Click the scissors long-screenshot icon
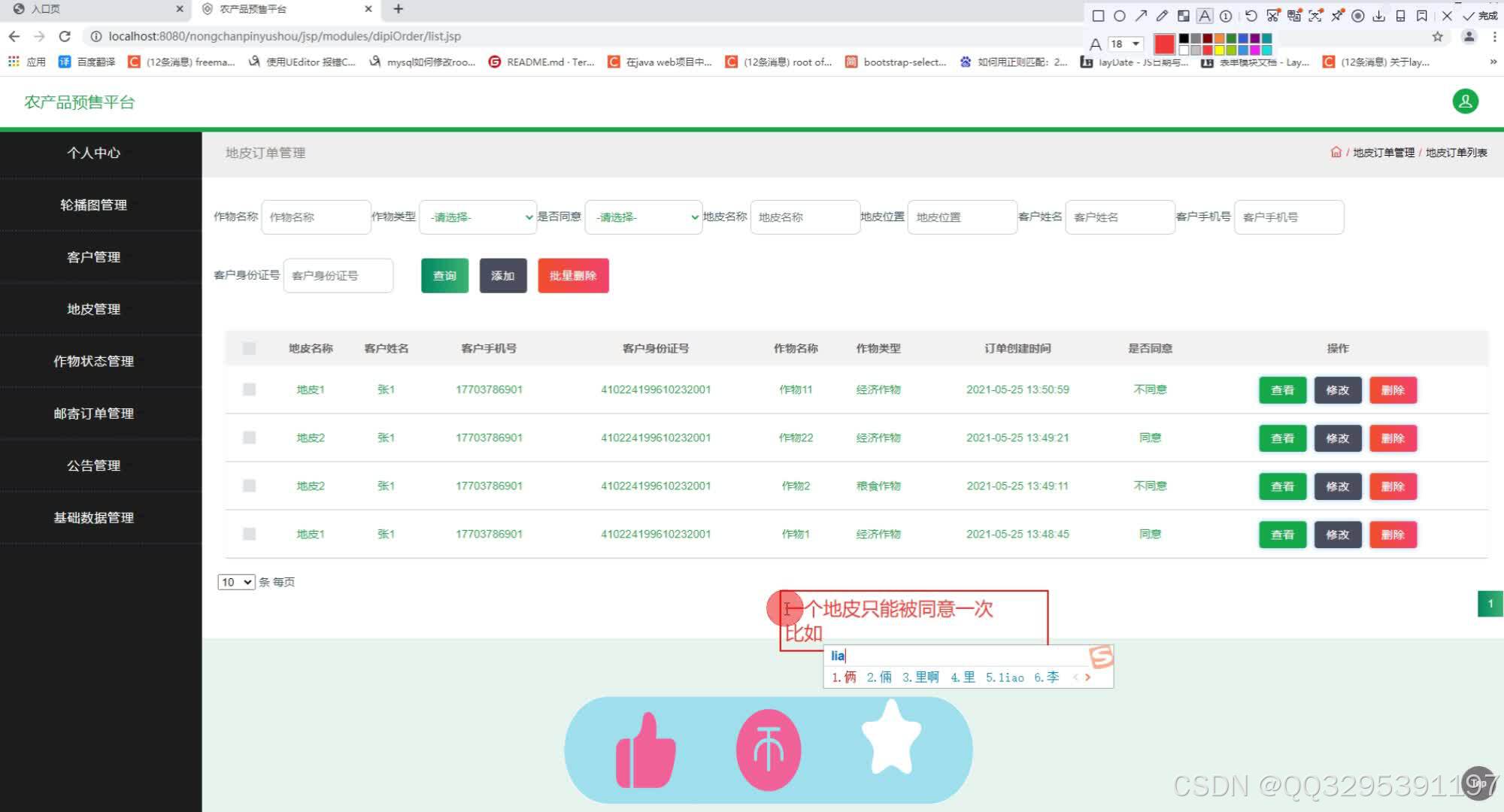The image size is (1504, 812). (x=1272, y=16)
